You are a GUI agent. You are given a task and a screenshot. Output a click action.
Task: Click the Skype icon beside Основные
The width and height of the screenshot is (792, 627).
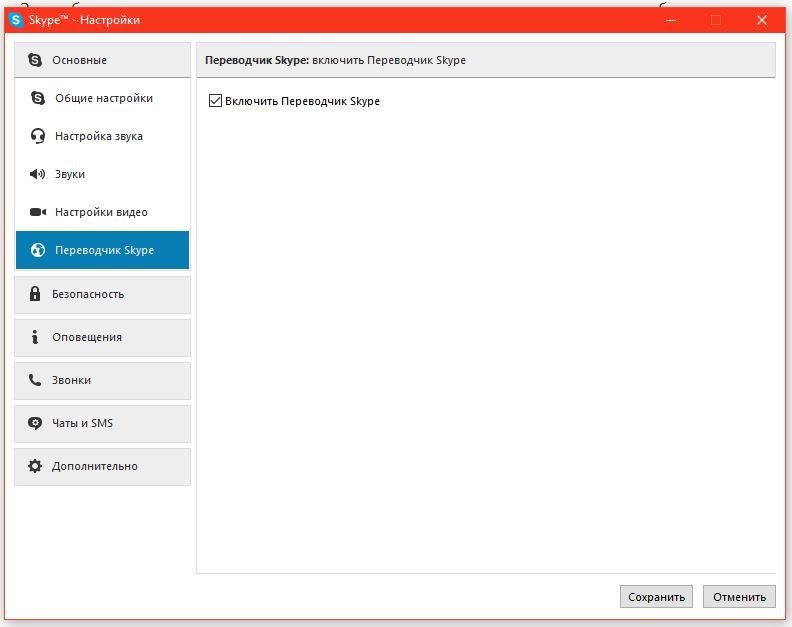click(x=35, y=60)
